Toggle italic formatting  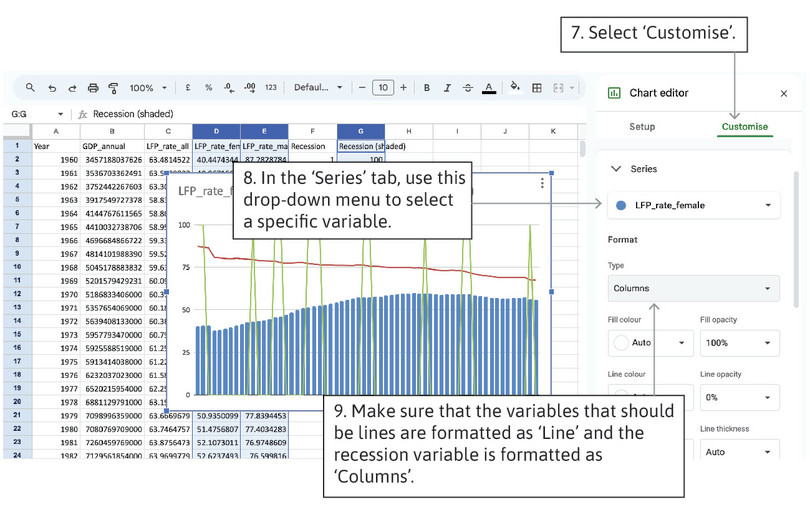(447, 88)
